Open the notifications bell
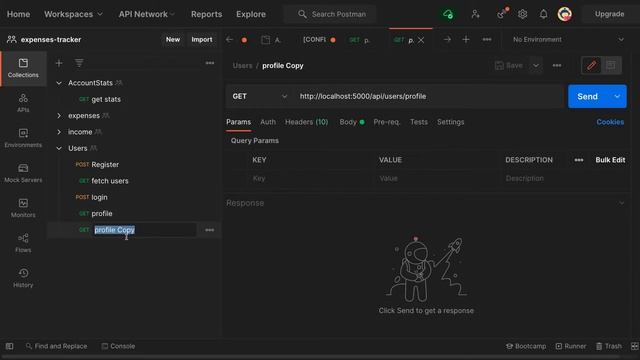The image size is (640, 360). tap(543, 14)
